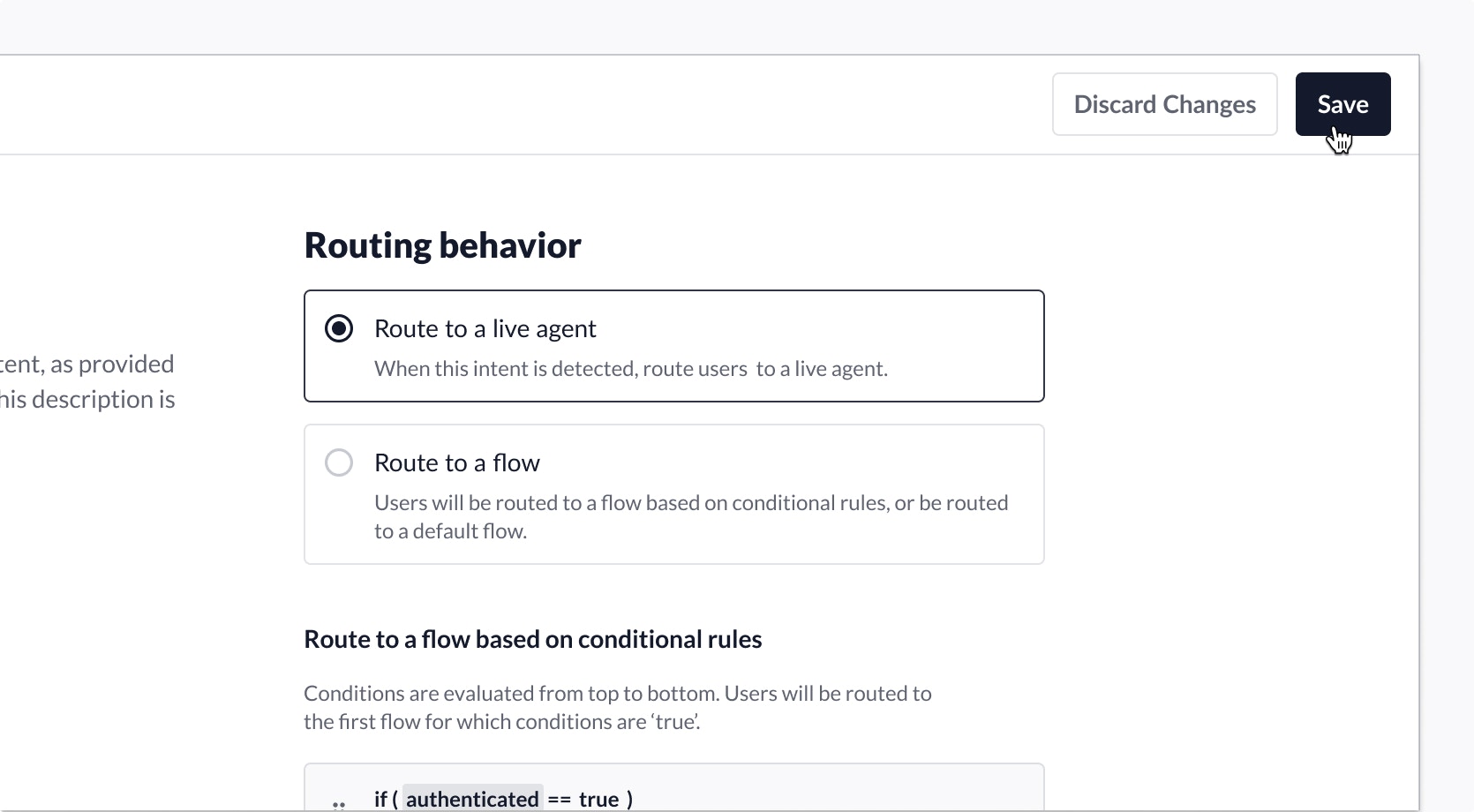This screenshot has height=812, width=1474.
Task: Click the authenticated variable chip
Action: (x=472, y=799)
